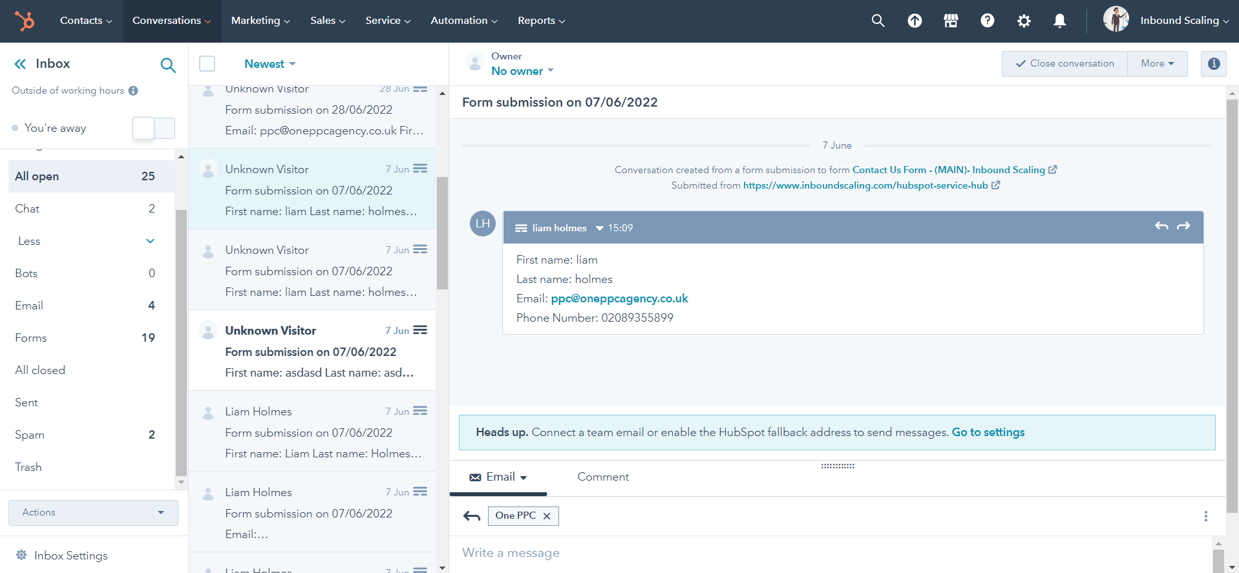Image resolution: width=1239 pixels, height=573 pixels.
Task: Expand liam holmes sender details arrow
Action: 600,228
